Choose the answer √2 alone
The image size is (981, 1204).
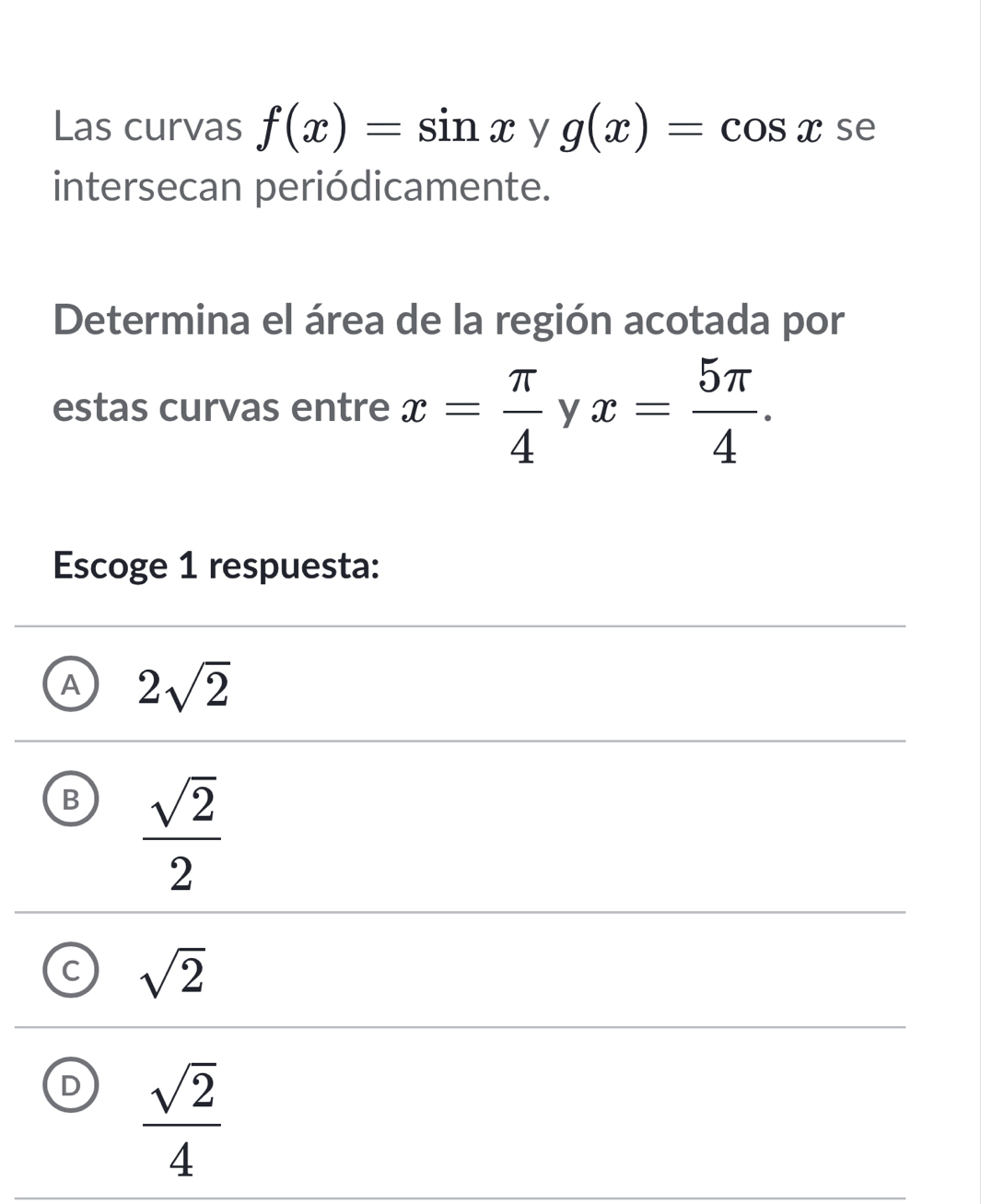(x=171, y=972)
